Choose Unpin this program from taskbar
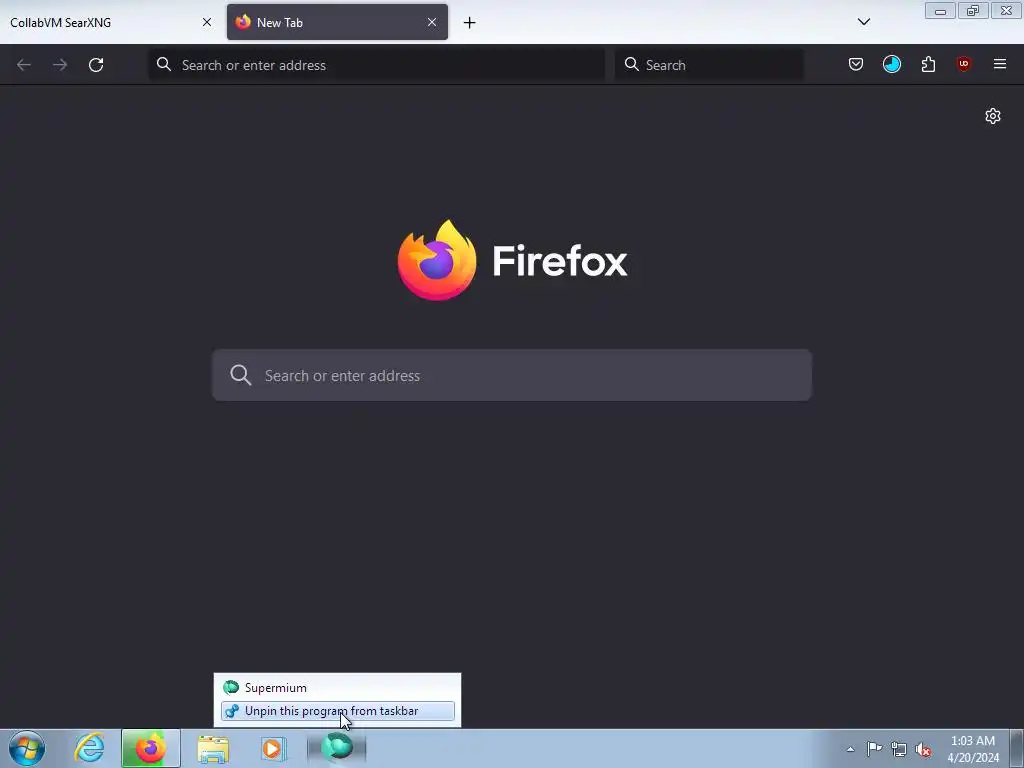Screen dimensions: 1024x768 click(338, 711)
